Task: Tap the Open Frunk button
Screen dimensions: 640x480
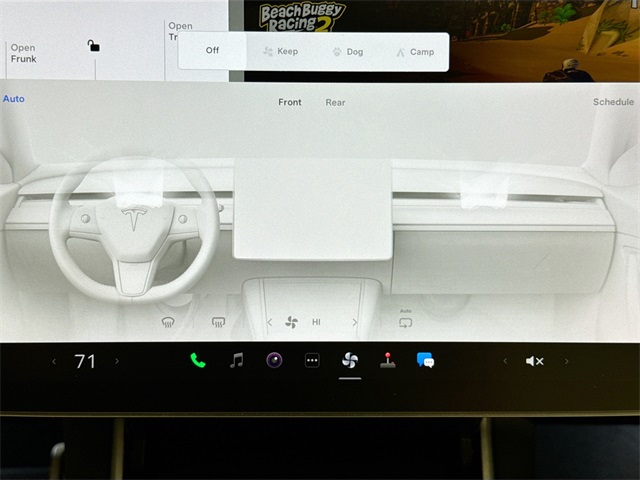Action: tap(24, 53)
